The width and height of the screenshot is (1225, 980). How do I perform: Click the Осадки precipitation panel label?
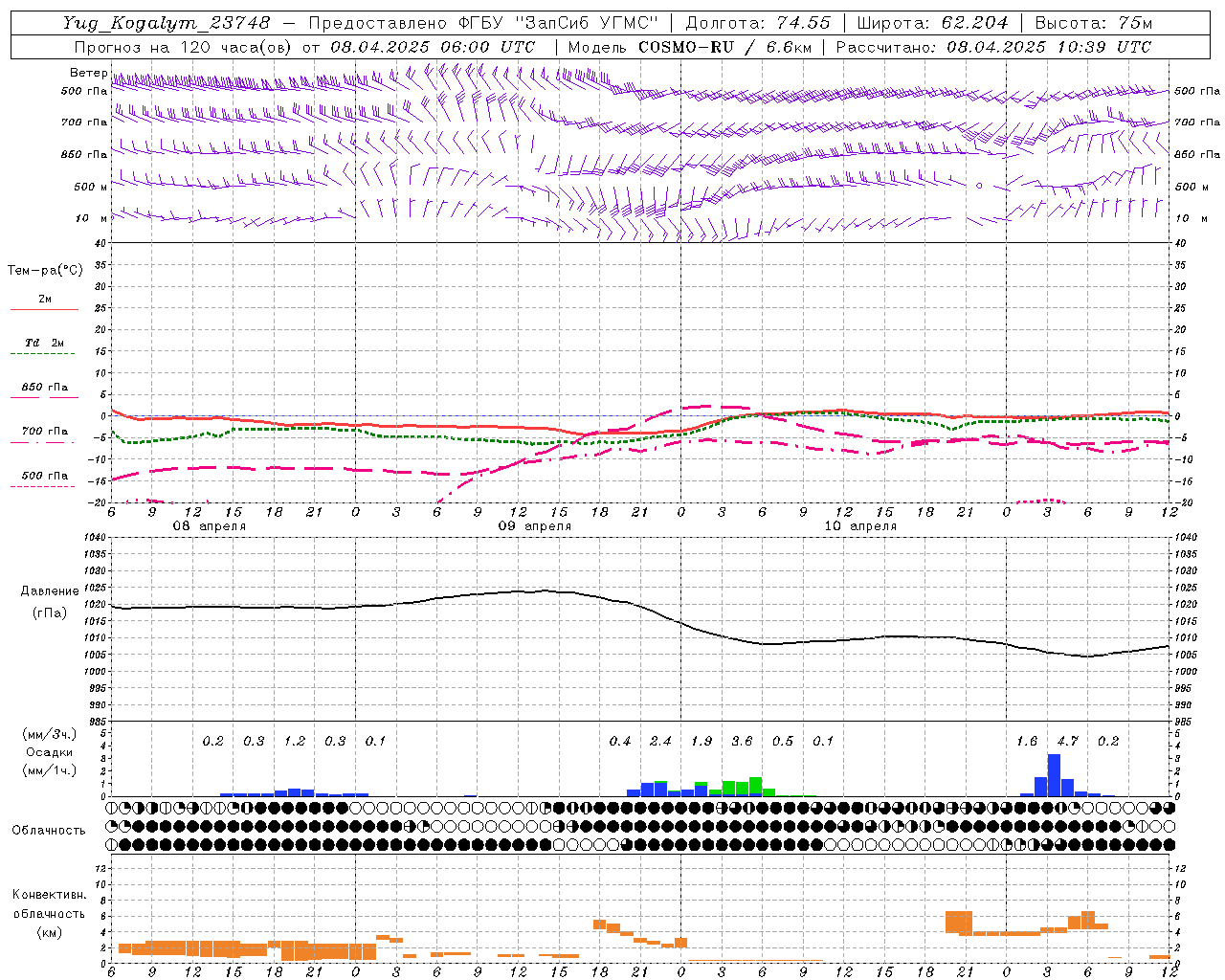49,752
